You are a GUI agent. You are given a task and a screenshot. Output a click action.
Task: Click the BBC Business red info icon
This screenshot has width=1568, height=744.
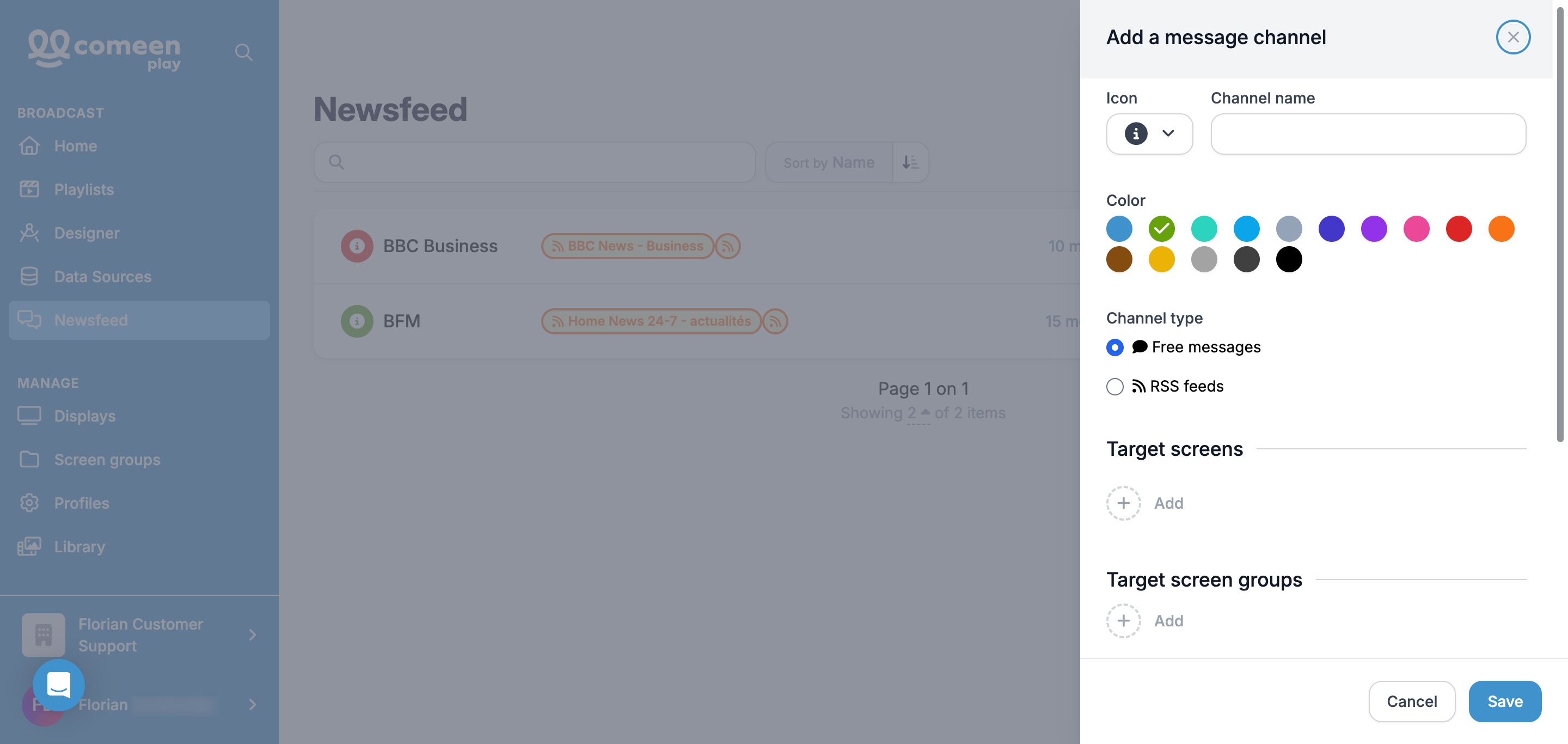[x=357, y=246]
